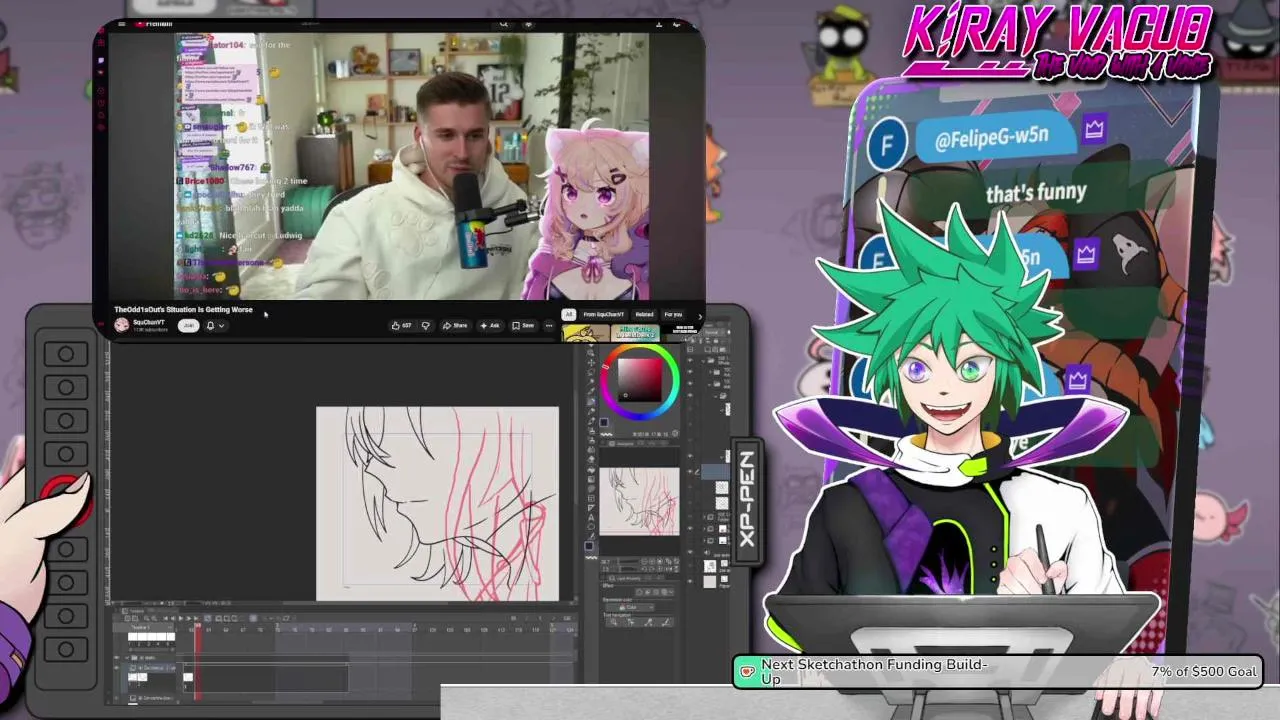This screenshot has width=1280, height=720.
Task: Toggle visibility of the Paper layer
Action: point(690,581)
